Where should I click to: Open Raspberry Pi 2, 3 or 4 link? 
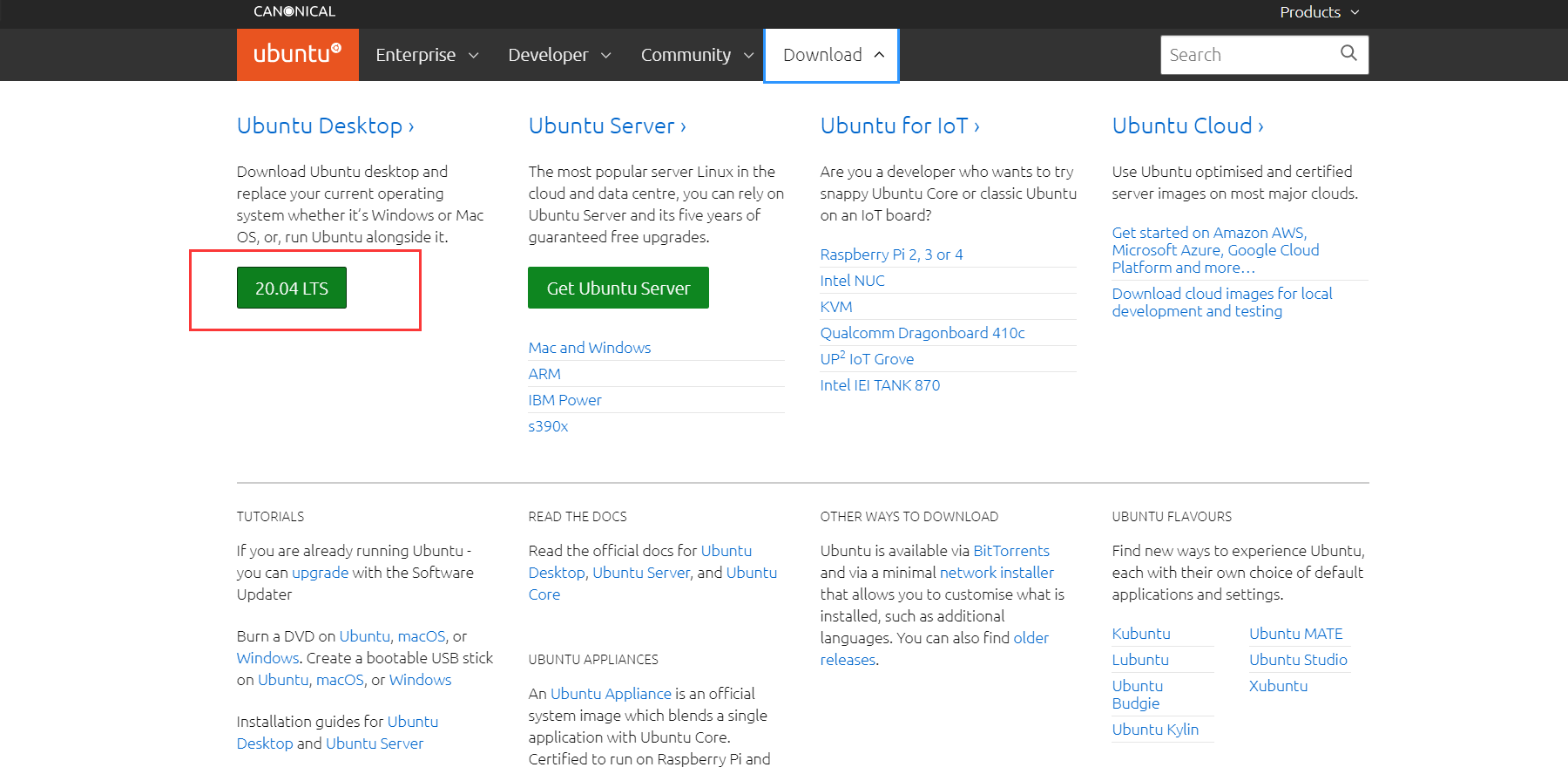pyautogui.click(x=891, y=255)
